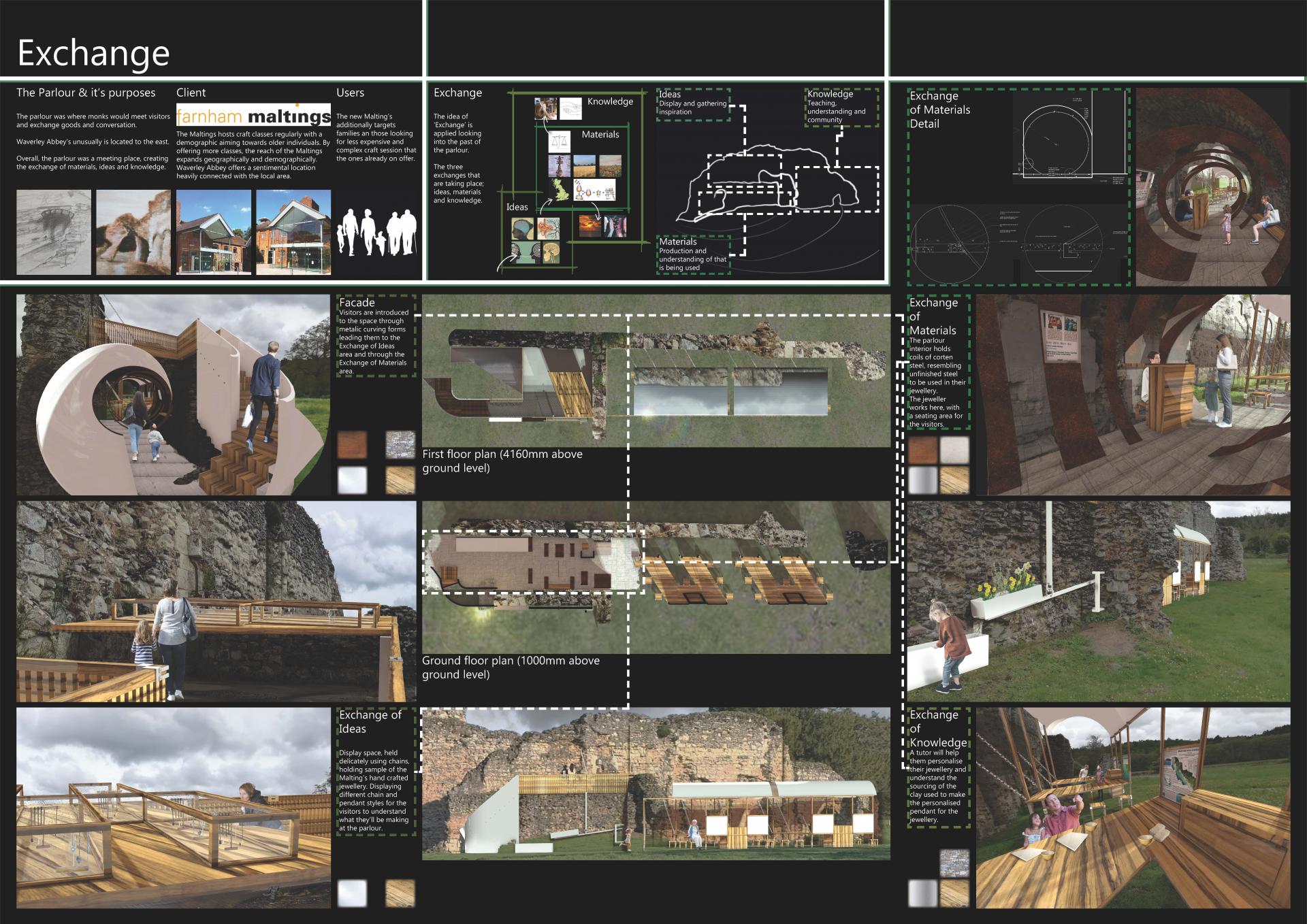The width and height of the screenshot is (1307, 924).
Task: Click the 'Ground floor plan' caption
Action: pos(511,667)
